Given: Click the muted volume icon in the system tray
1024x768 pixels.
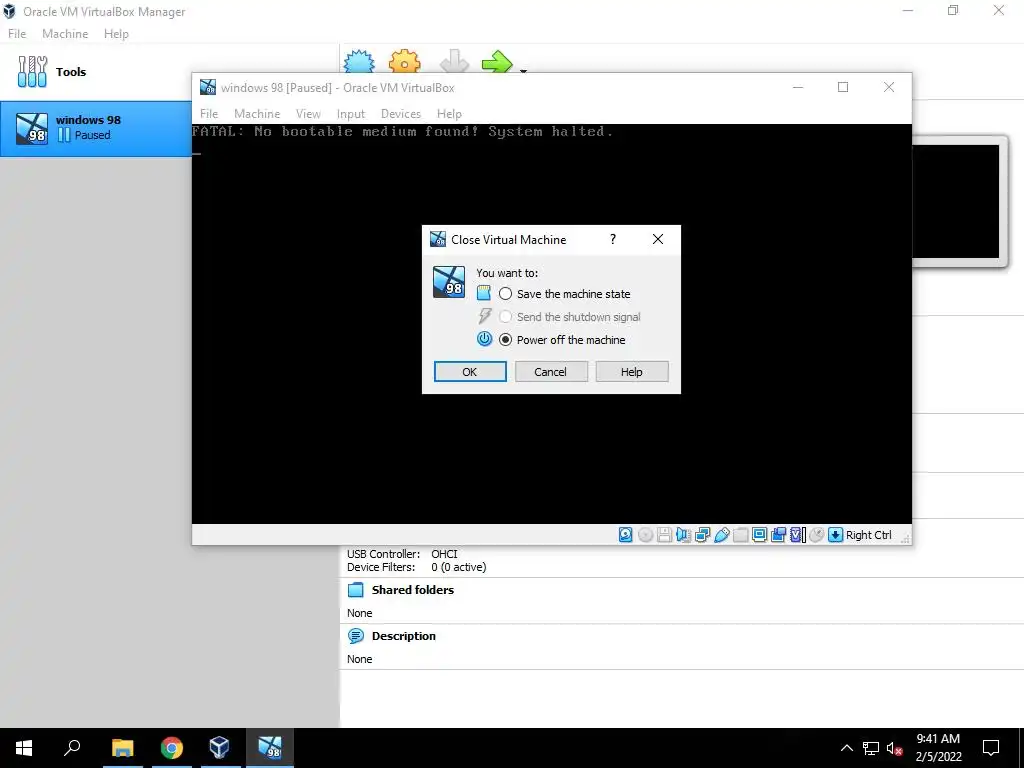Looking at the screenshot, I should point(894,748).
